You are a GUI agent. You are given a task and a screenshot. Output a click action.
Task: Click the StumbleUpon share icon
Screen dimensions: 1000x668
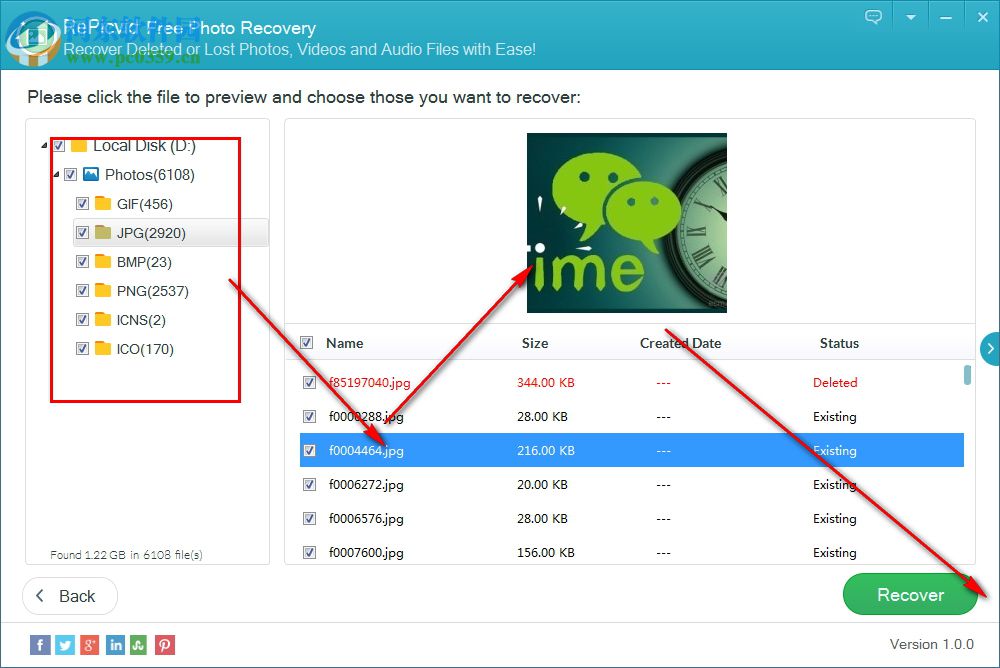coord(140,644)
